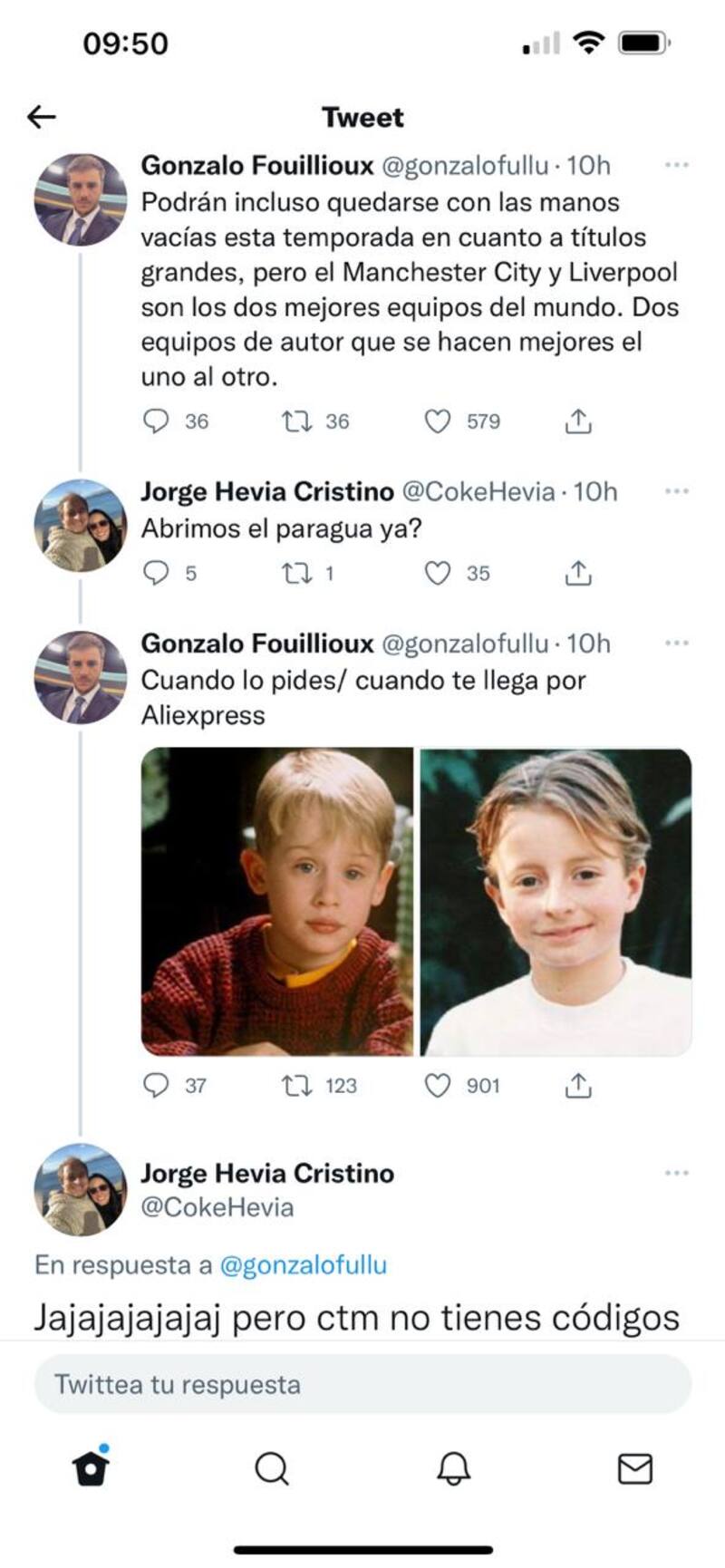The width and height of the screenshot is (725, 1568).
Task: Open Jorge Hevia Cristino's profile name
Action: tap(267, 1173)
